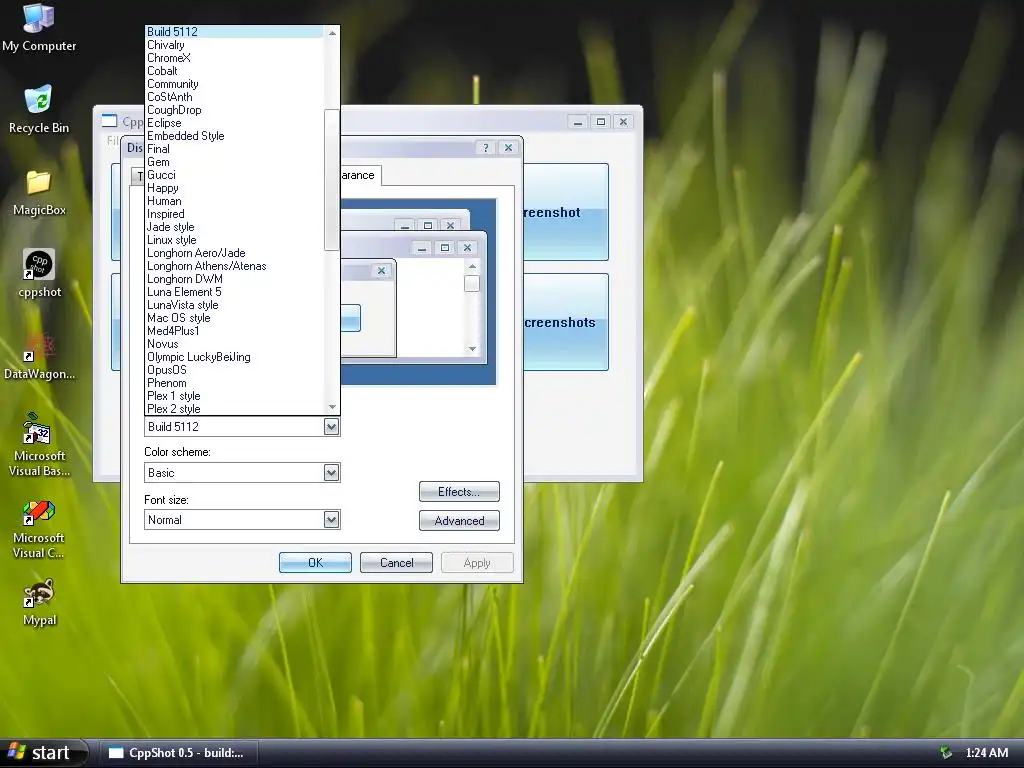Screen dimensions: 1024x768
Task: Select Cobalt in the style list
Action: tap(234, 71)
